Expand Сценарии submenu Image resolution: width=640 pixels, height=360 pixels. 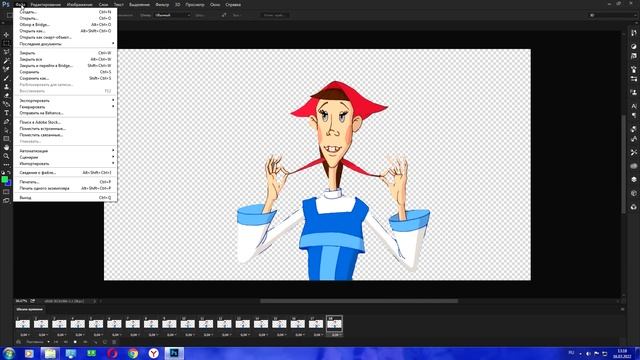[x=65, y=157]
